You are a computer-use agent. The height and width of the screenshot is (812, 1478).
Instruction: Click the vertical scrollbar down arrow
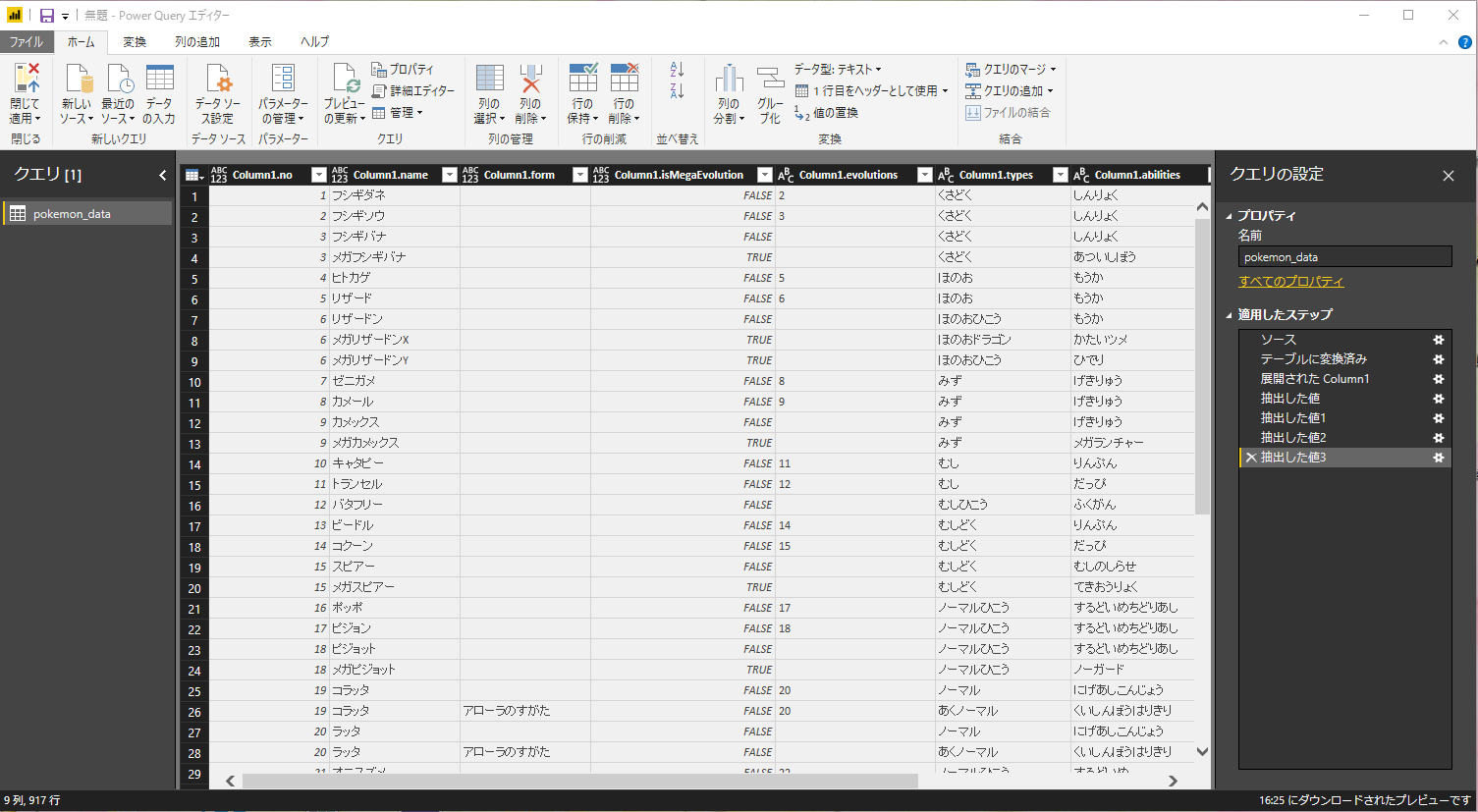click(x=1202, y=752)
